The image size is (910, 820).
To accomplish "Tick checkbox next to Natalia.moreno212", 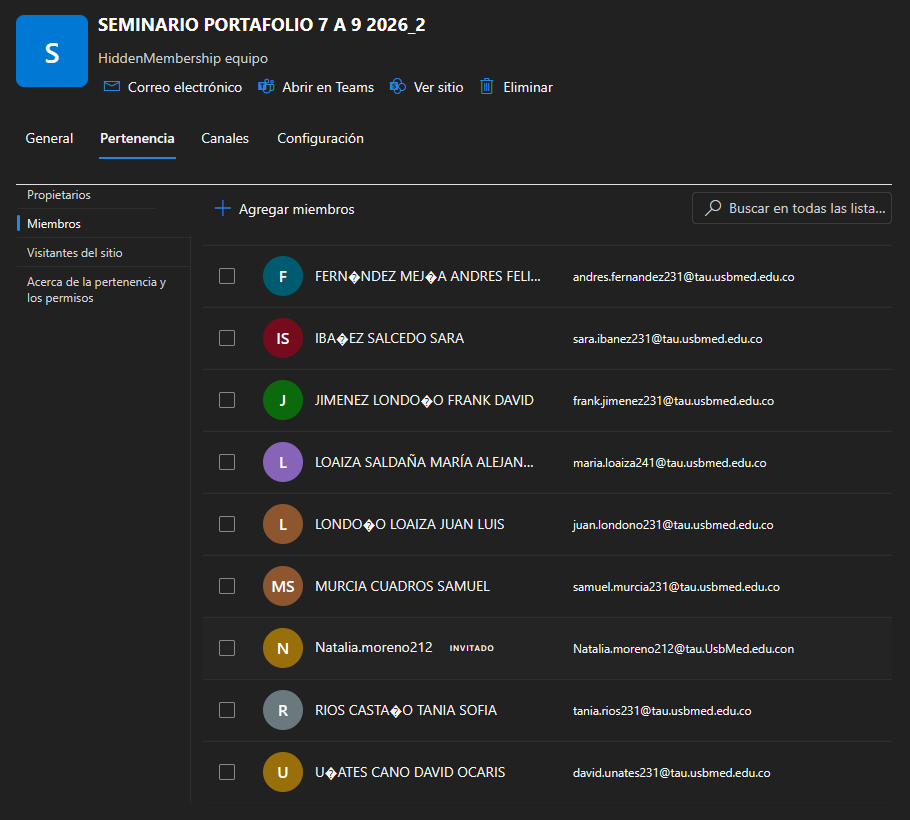I will [227, 648].
